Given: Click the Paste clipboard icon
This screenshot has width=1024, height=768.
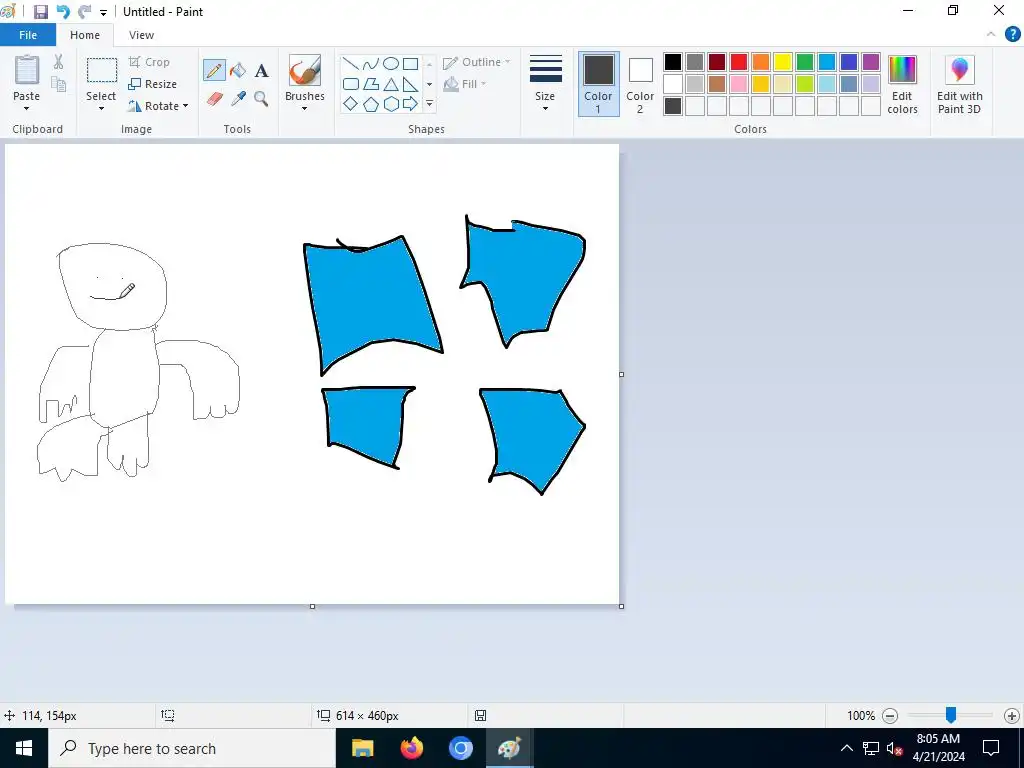Looking at the screenshot, I should (27, 70).
